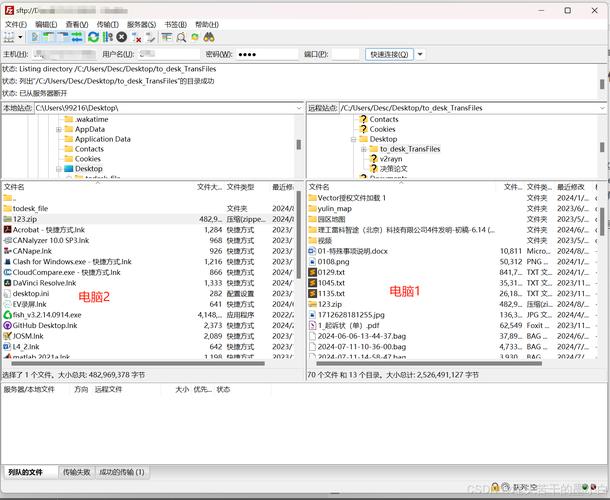Image resolution: width=610 pixels, height=500 pixels.
Task: Open the 传输(T) menu
Action: (x=106, y=23)
